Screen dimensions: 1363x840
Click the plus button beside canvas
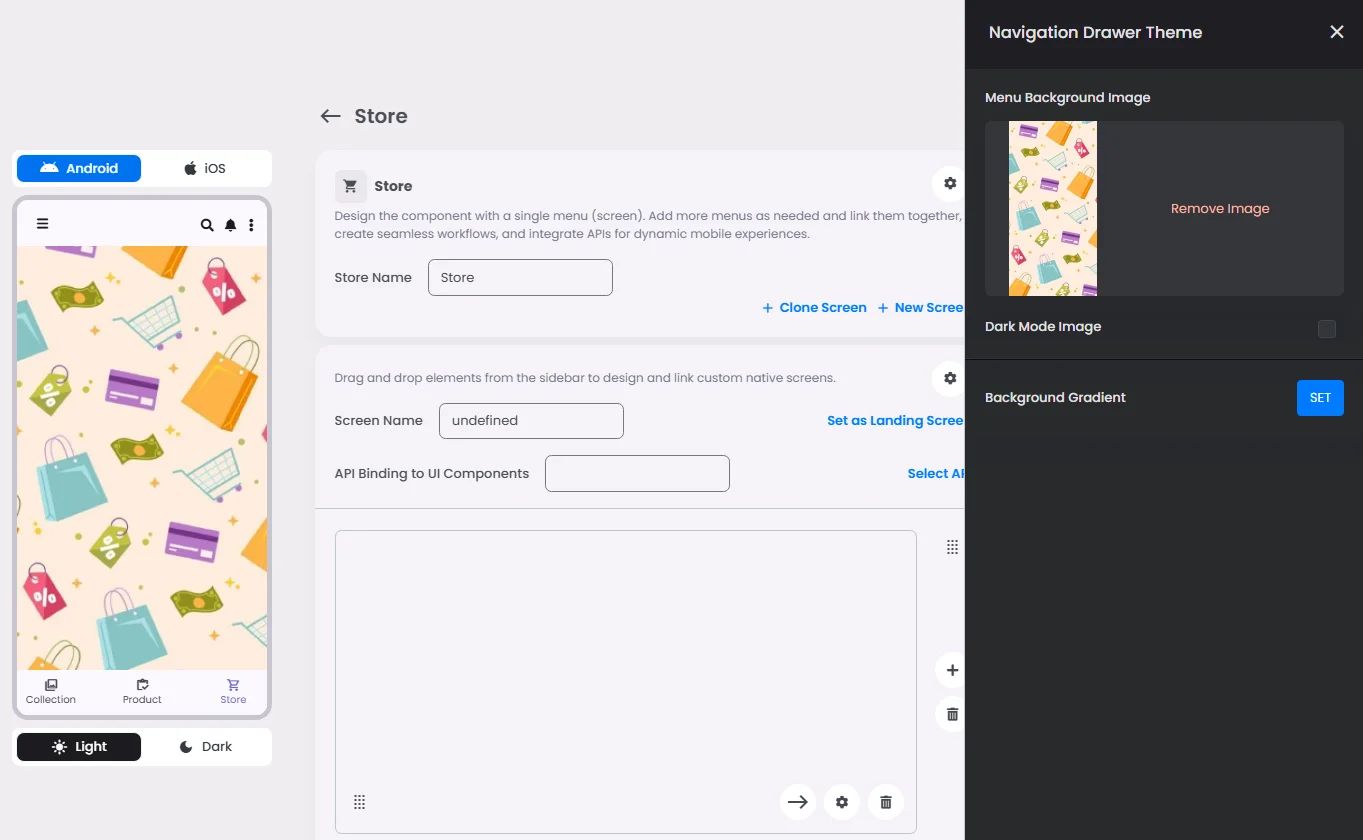click(952, 670)
